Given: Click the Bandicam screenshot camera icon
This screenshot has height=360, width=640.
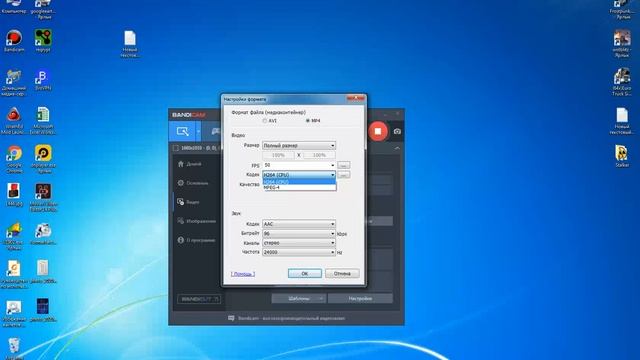Looking at the screenshot, I should [397, 131].
